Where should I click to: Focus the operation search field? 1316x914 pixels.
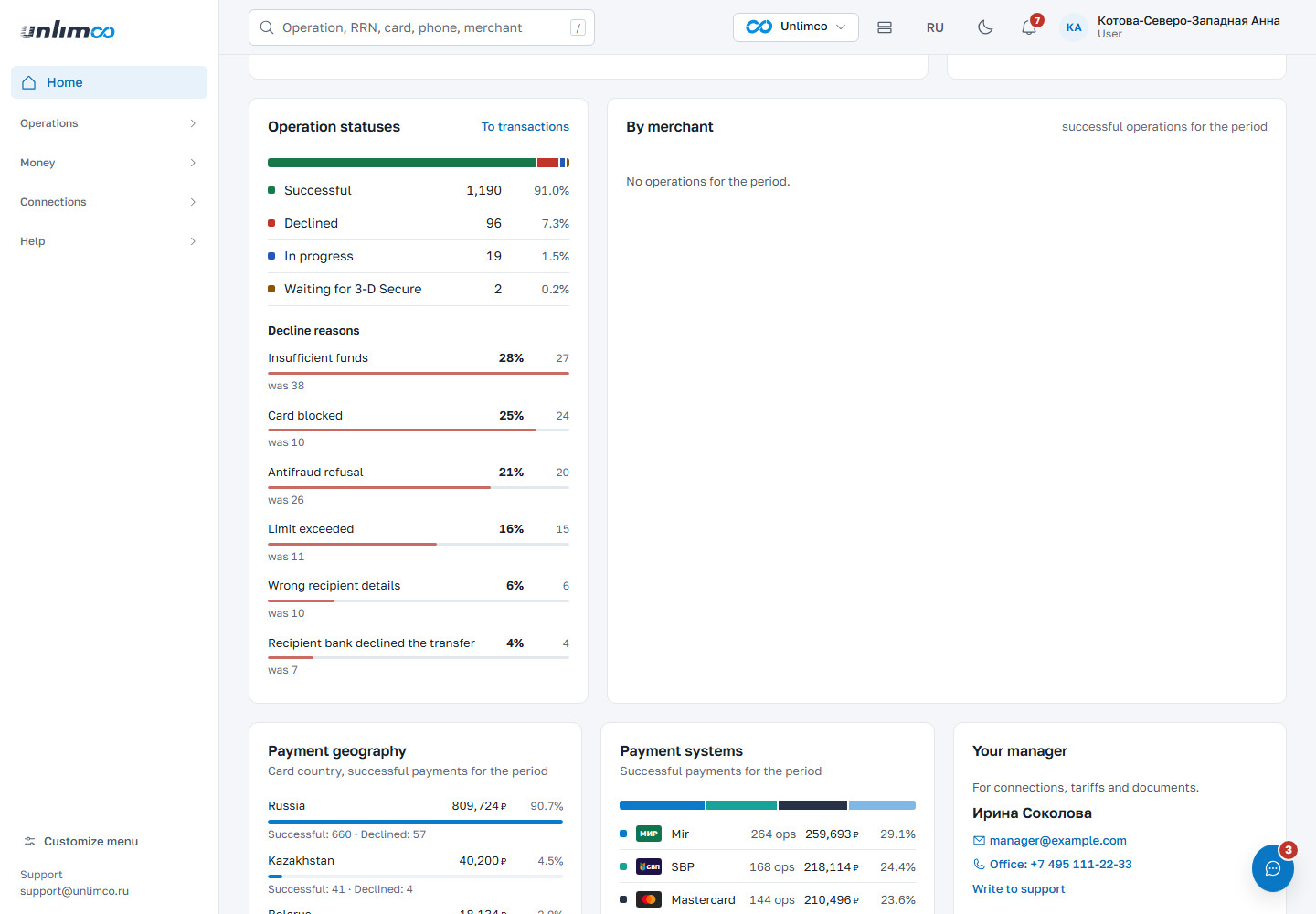[x=421, y=27]
